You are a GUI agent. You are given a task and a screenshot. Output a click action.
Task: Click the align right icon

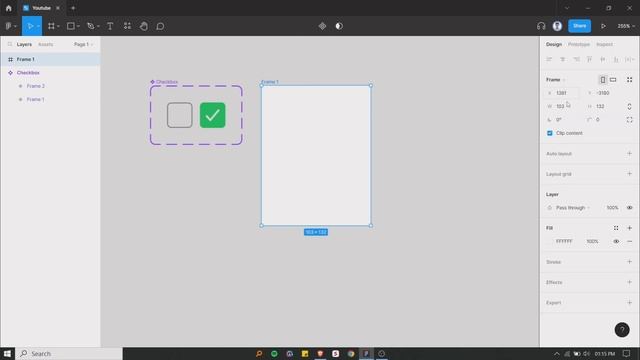(x=576, y=59)
